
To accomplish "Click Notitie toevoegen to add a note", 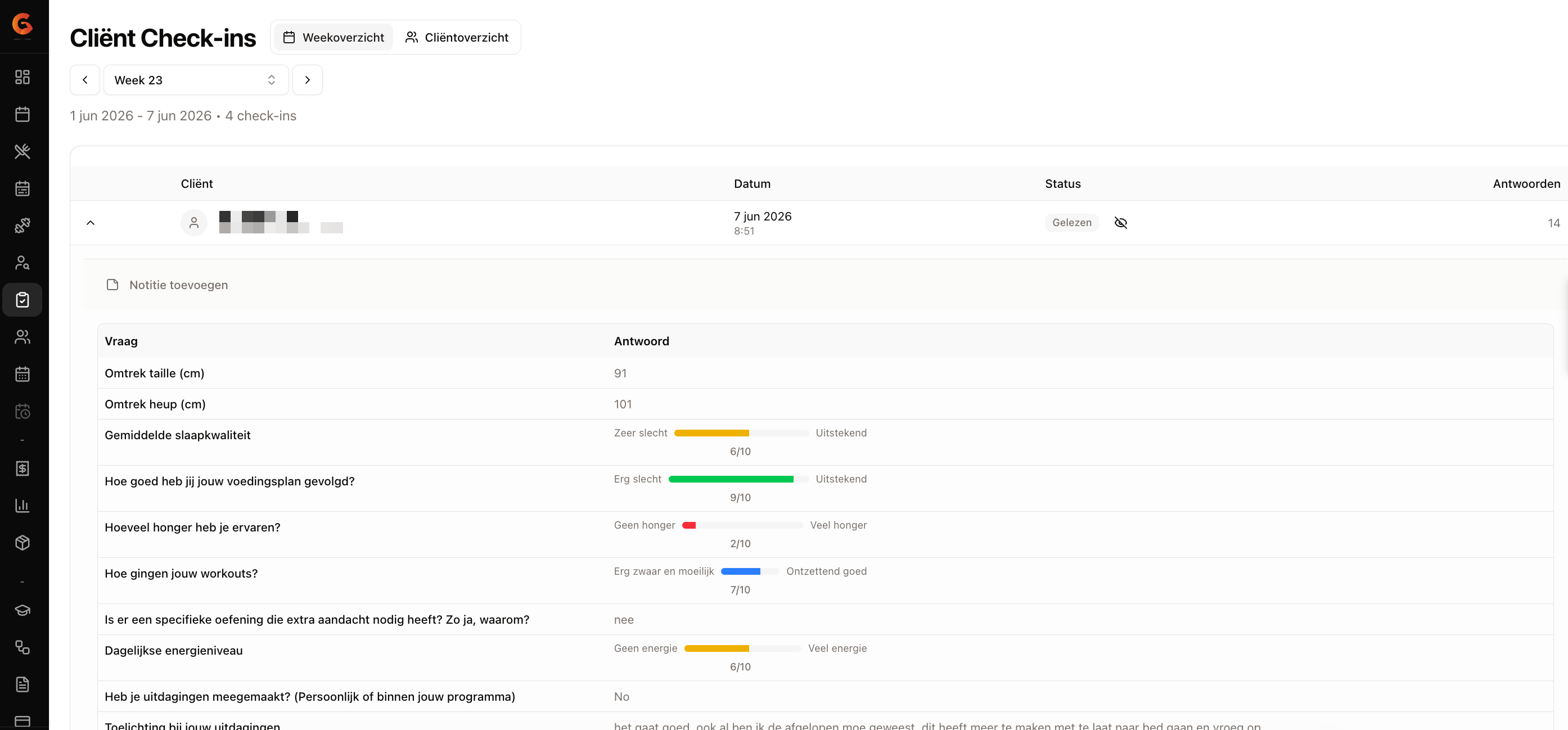I will (178, 285).
